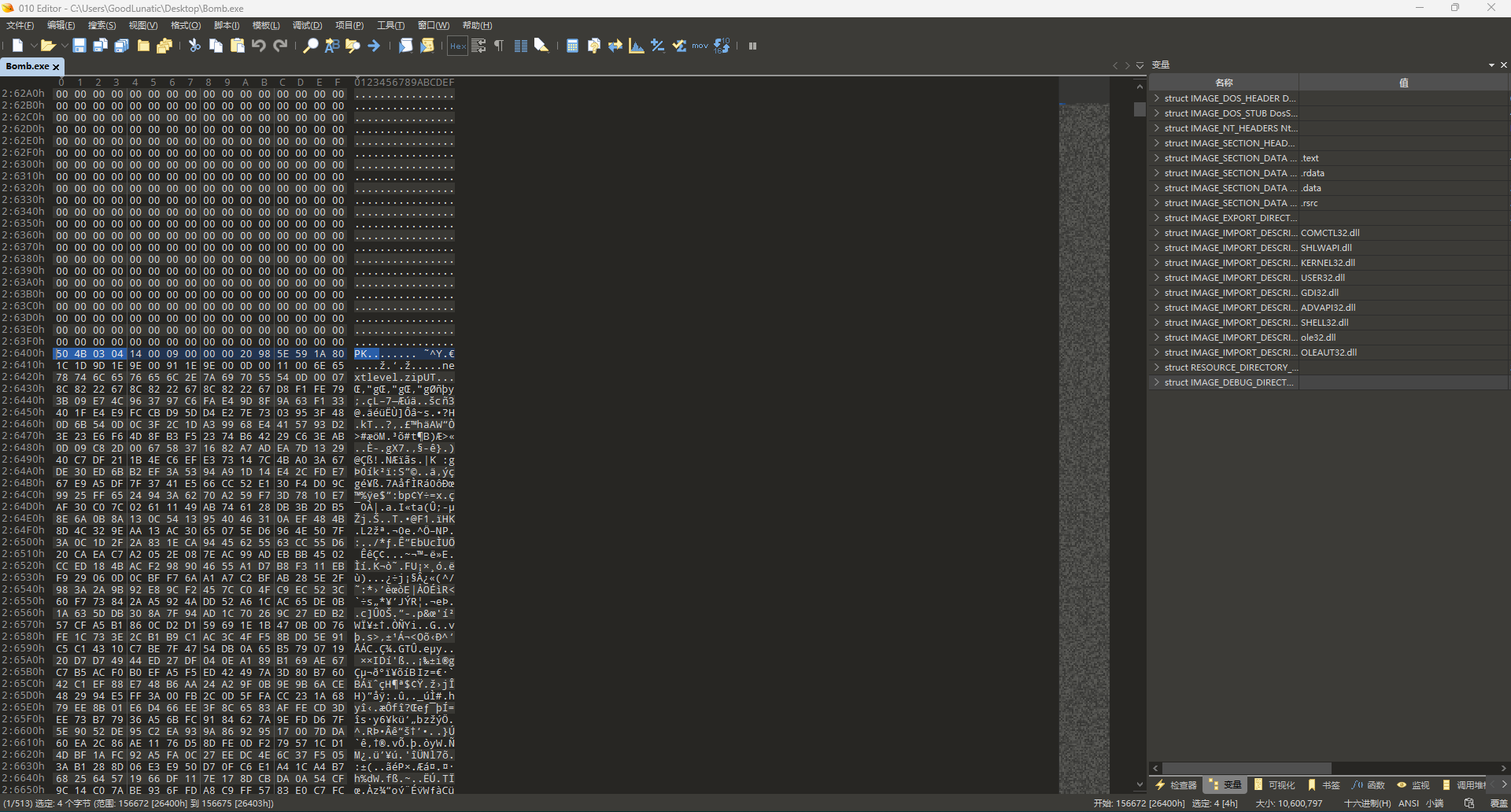This screenshot has width=1511, height=812.
Task: Open the 模板(L) menu
Action: tap(266, 25)
